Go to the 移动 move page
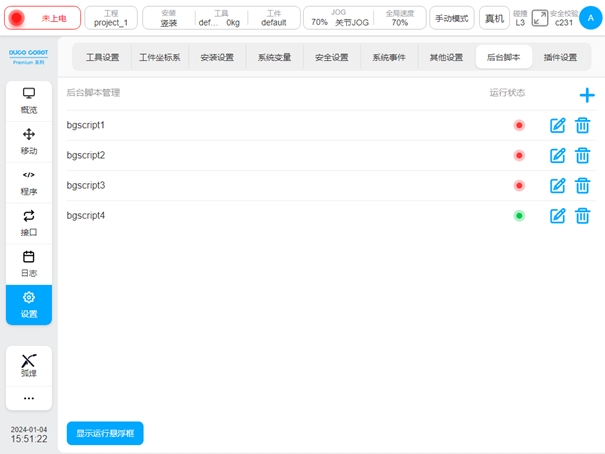This screenshot has width=605, height=454. pyautogui.click(x=29, y=141)
